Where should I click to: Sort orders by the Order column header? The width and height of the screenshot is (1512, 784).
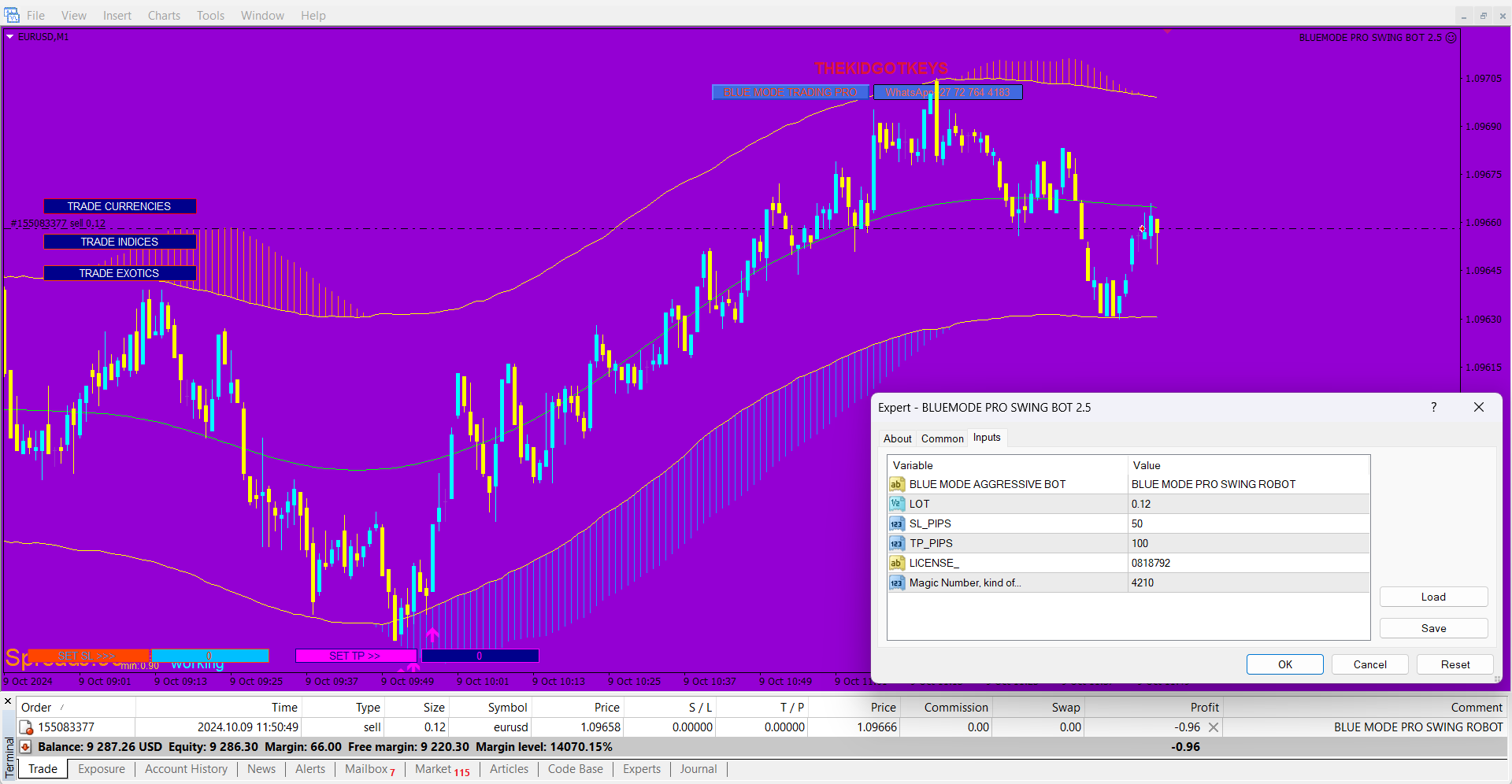coord(36,708)
